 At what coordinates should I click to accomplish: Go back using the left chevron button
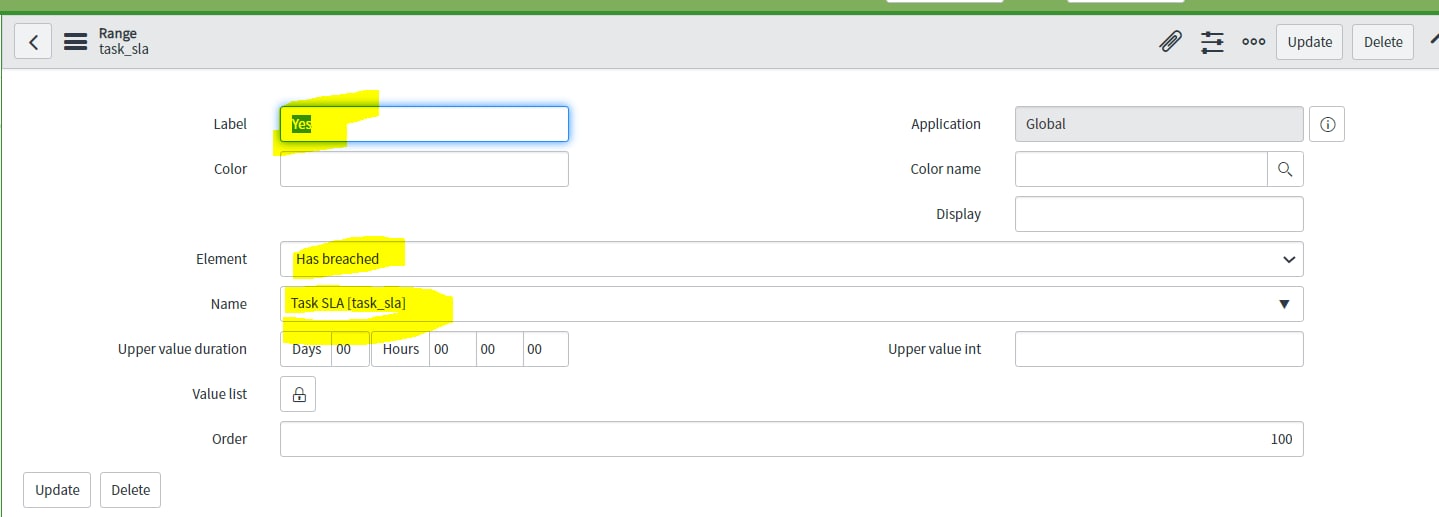pos(33,42)
